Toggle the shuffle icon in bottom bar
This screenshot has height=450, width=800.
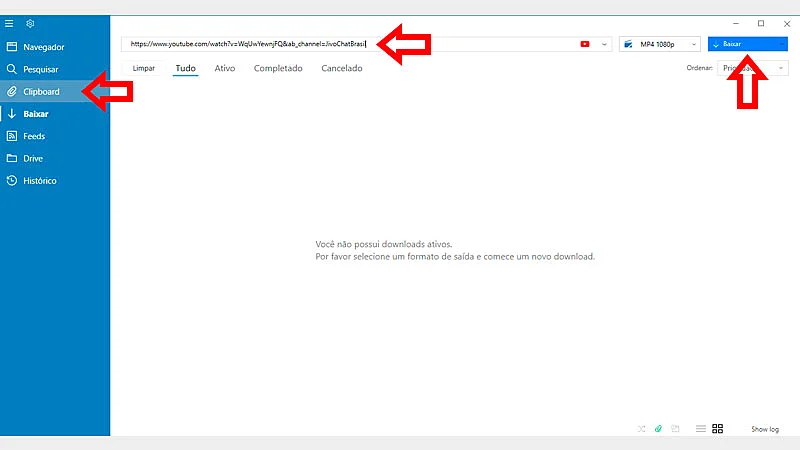641,429
